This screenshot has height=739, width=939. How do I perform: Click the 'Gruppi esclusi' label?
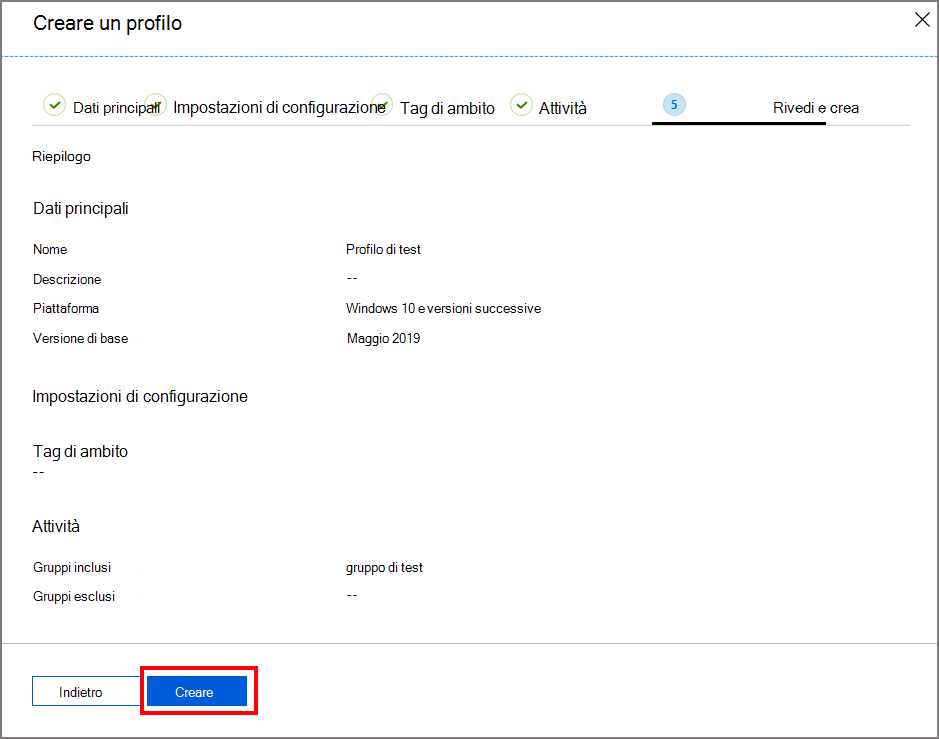click(74, 596)
